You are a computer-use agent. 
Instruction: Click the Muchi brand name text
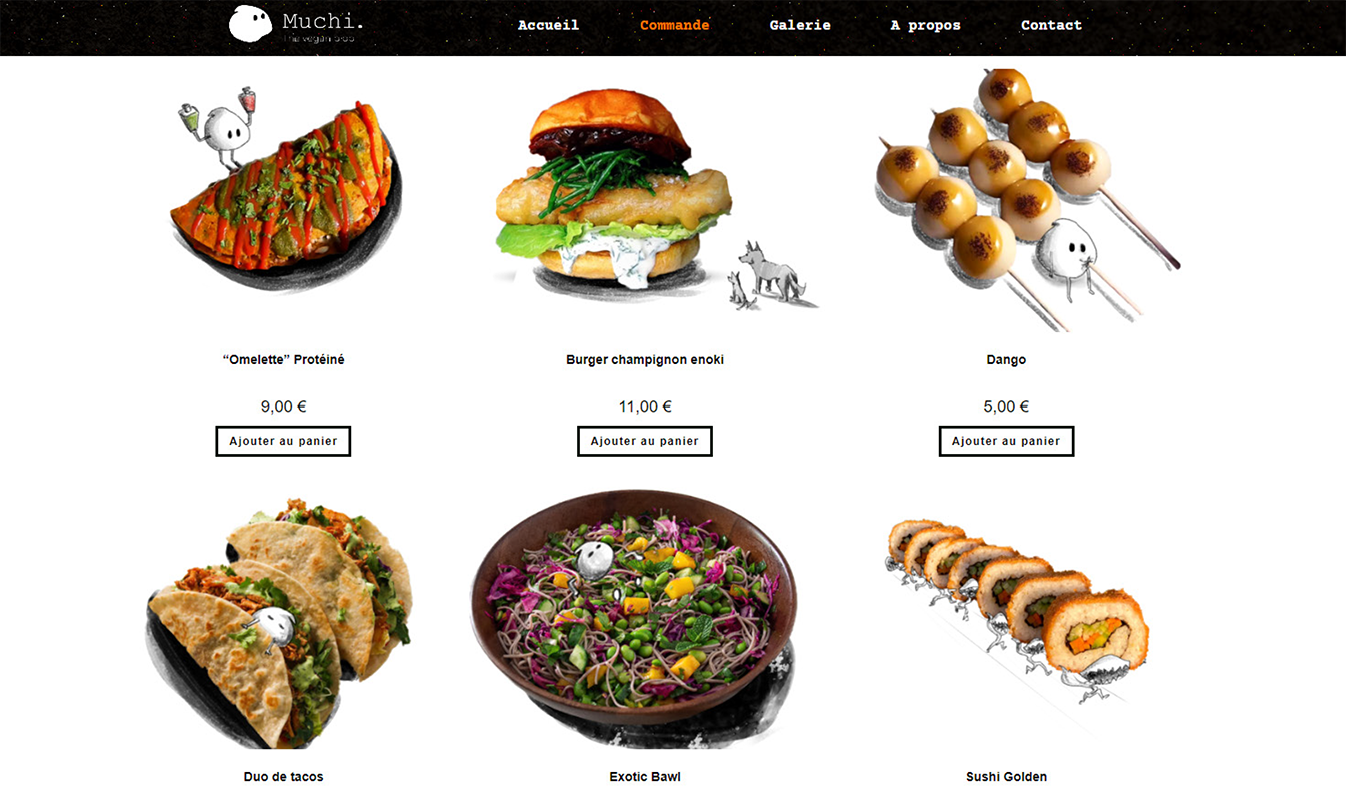click(x=322, y=21)
